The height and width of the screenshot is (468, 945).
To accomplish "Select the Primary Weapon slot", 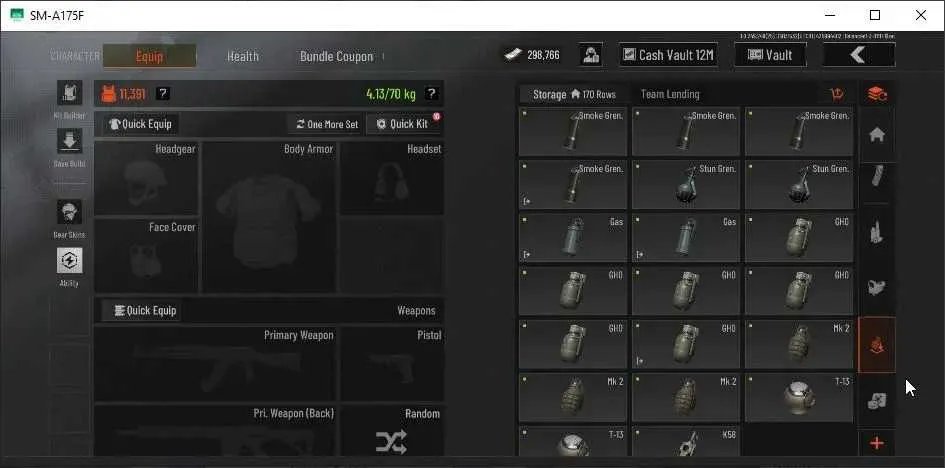I will (215, 364).
